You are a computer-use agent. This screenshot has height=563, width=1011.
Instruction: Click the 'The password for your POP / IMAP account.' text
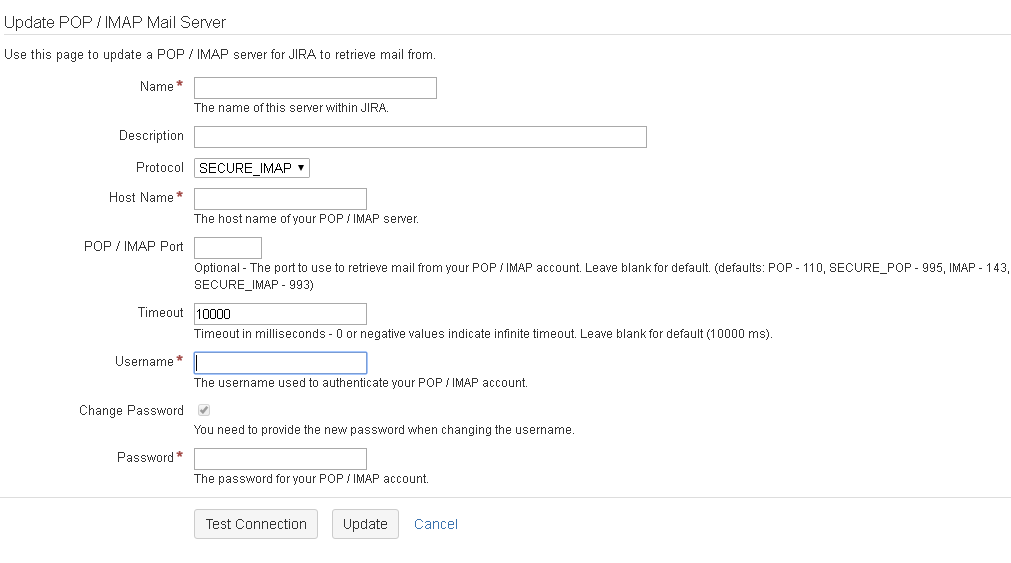pyautogui.click(x=311, y=479)
